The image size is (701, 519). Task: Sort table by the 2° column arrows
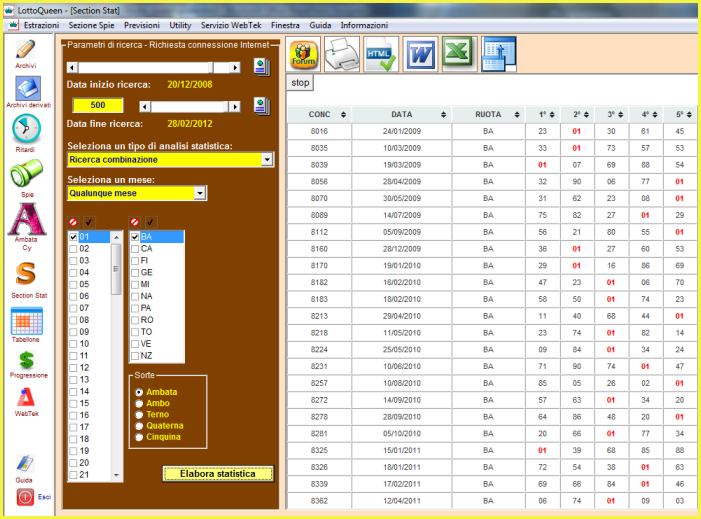586,115
